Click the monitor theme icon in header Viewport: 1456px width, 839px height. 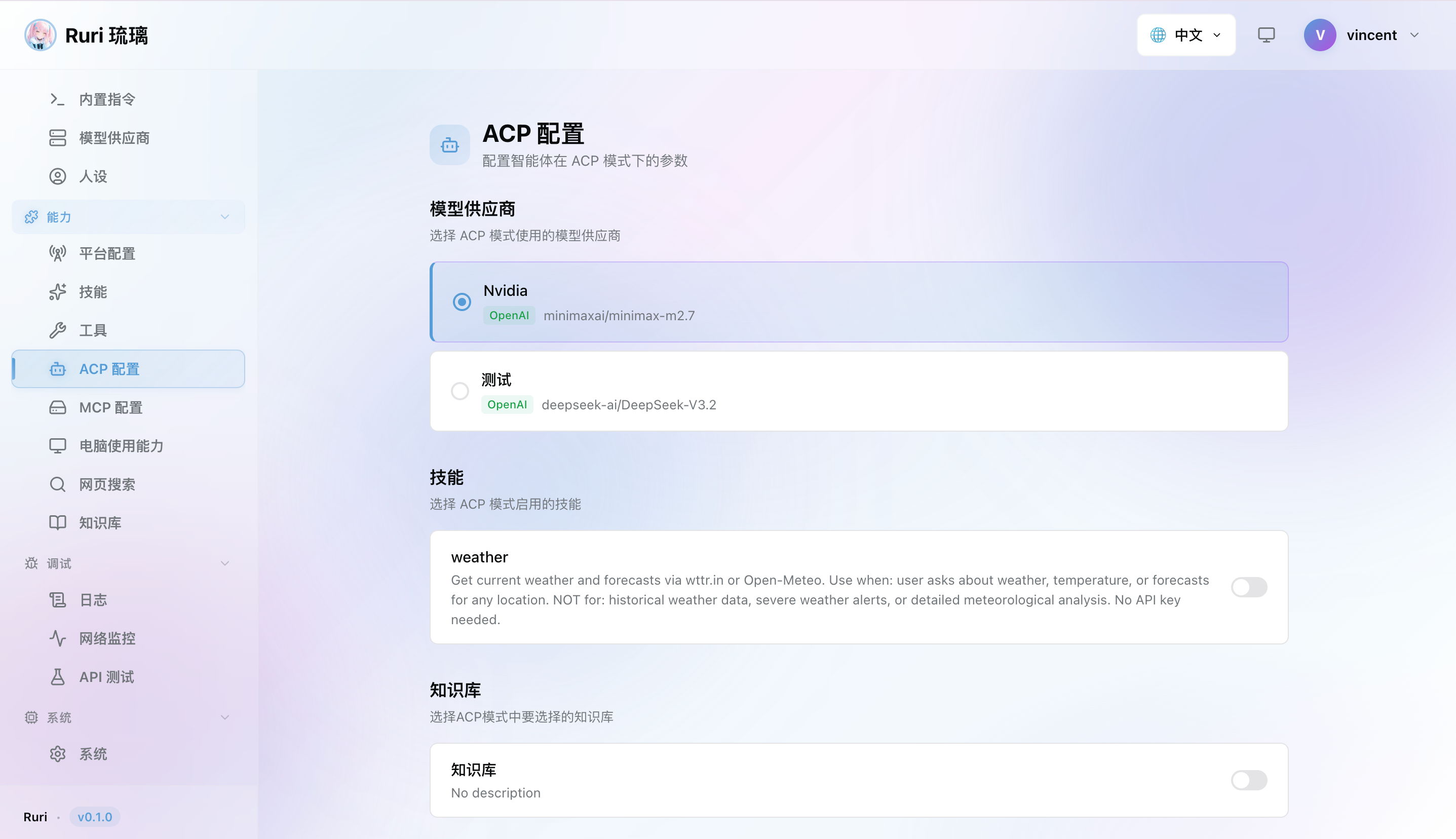(x=1266, y=34)
